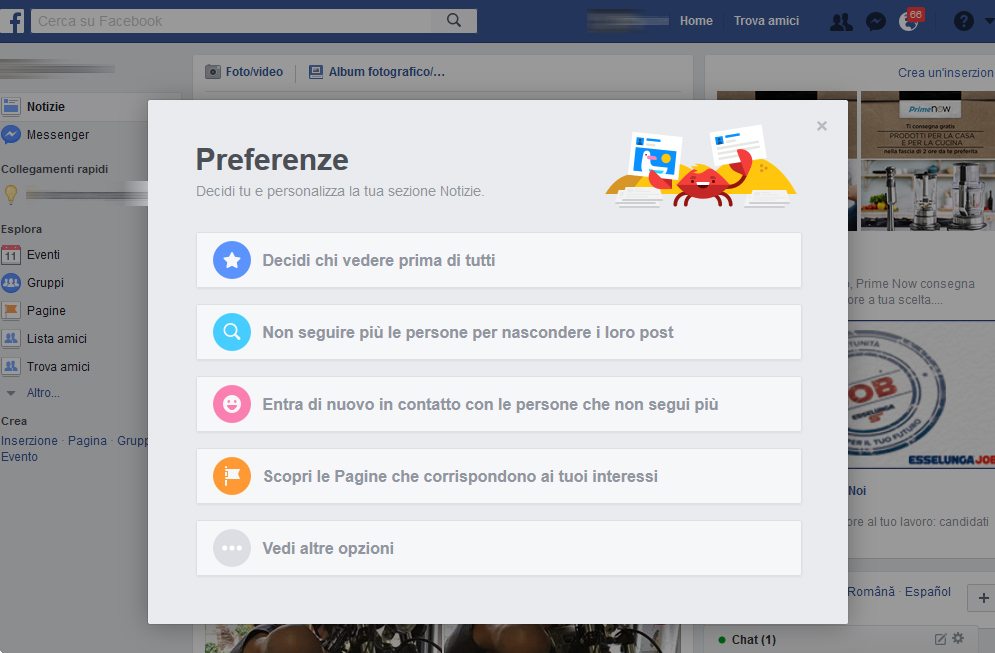Open the Messenger icon in top bar
Screen dimensions: 995x653
(x=876, y=22)
